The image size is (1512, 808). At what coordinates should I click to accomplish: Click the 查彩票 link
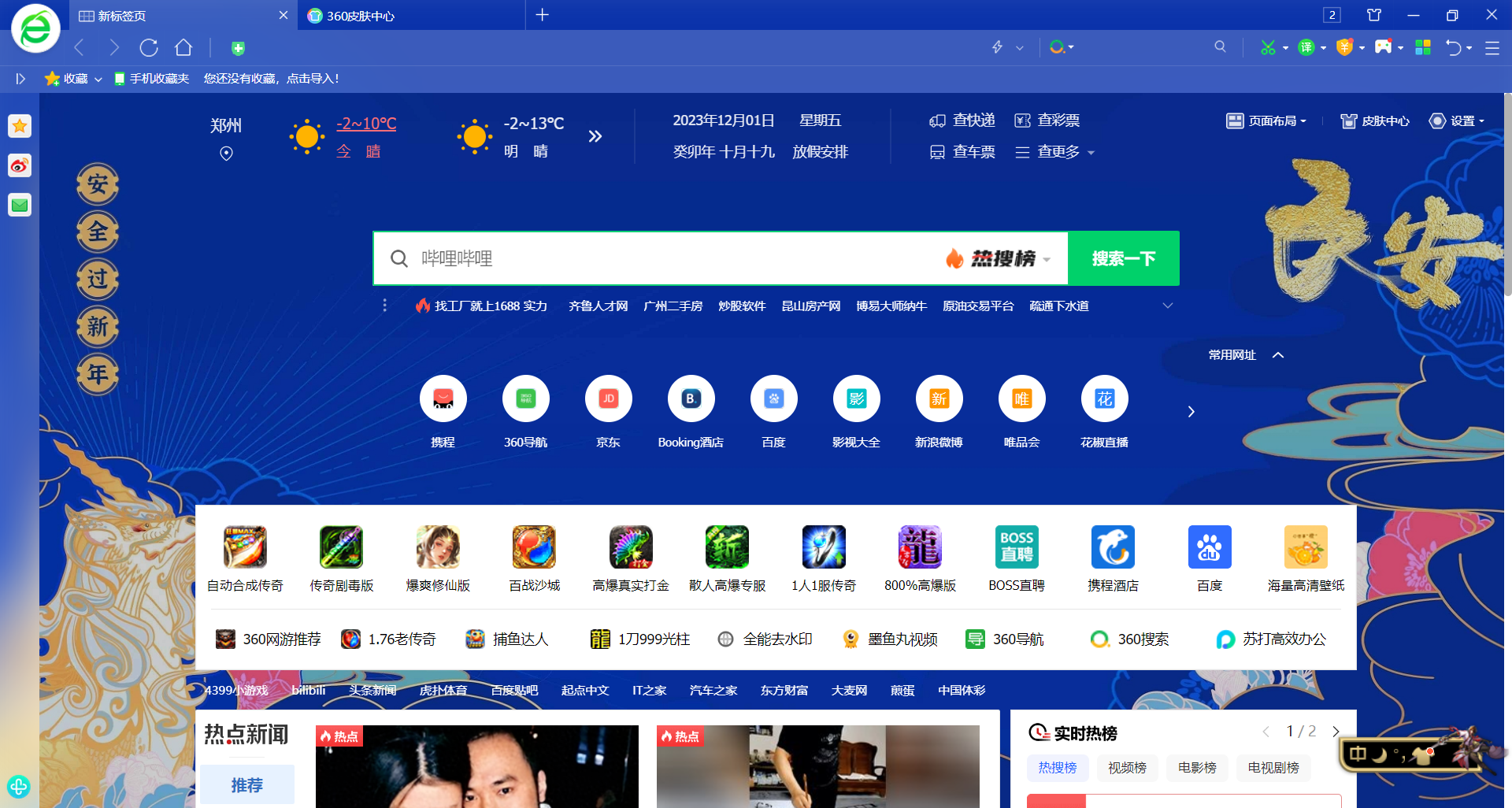pos(1047,120)
